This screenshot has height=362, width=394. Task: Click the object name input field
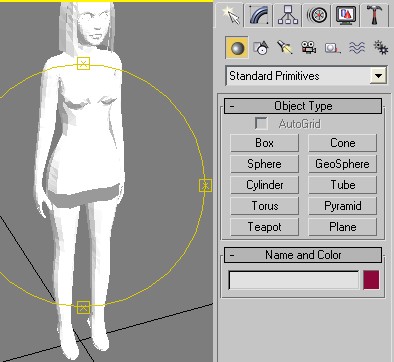tap(294, 280)
